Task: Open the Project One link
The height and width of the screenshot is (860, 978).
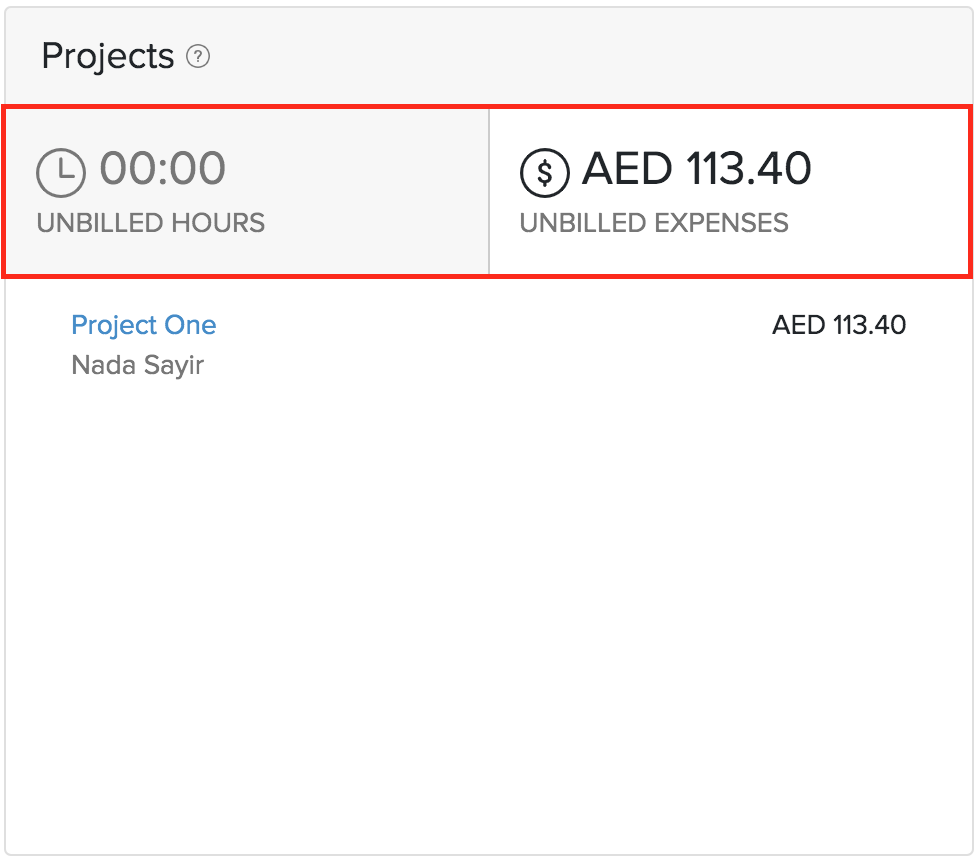Action: point(144,325)
